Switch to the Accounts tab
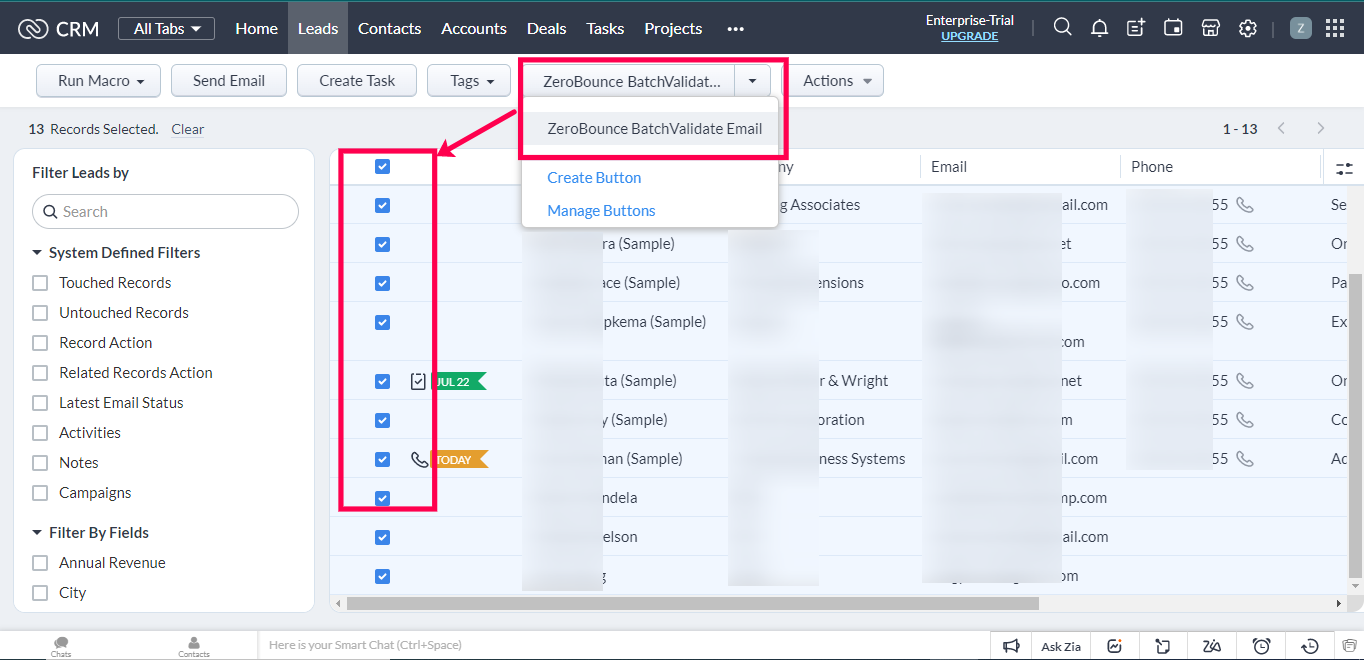The image size is (1364, 660). click(474, 28)
